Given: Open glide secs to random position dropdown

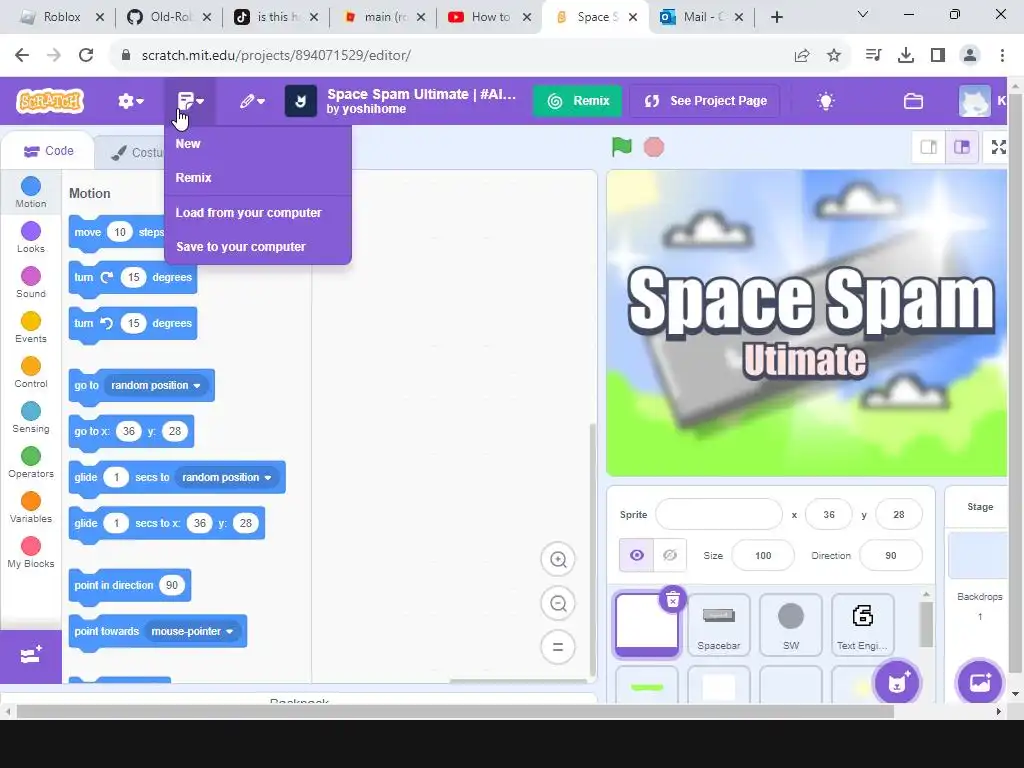Looking at the screenshot, I should 226,477.
